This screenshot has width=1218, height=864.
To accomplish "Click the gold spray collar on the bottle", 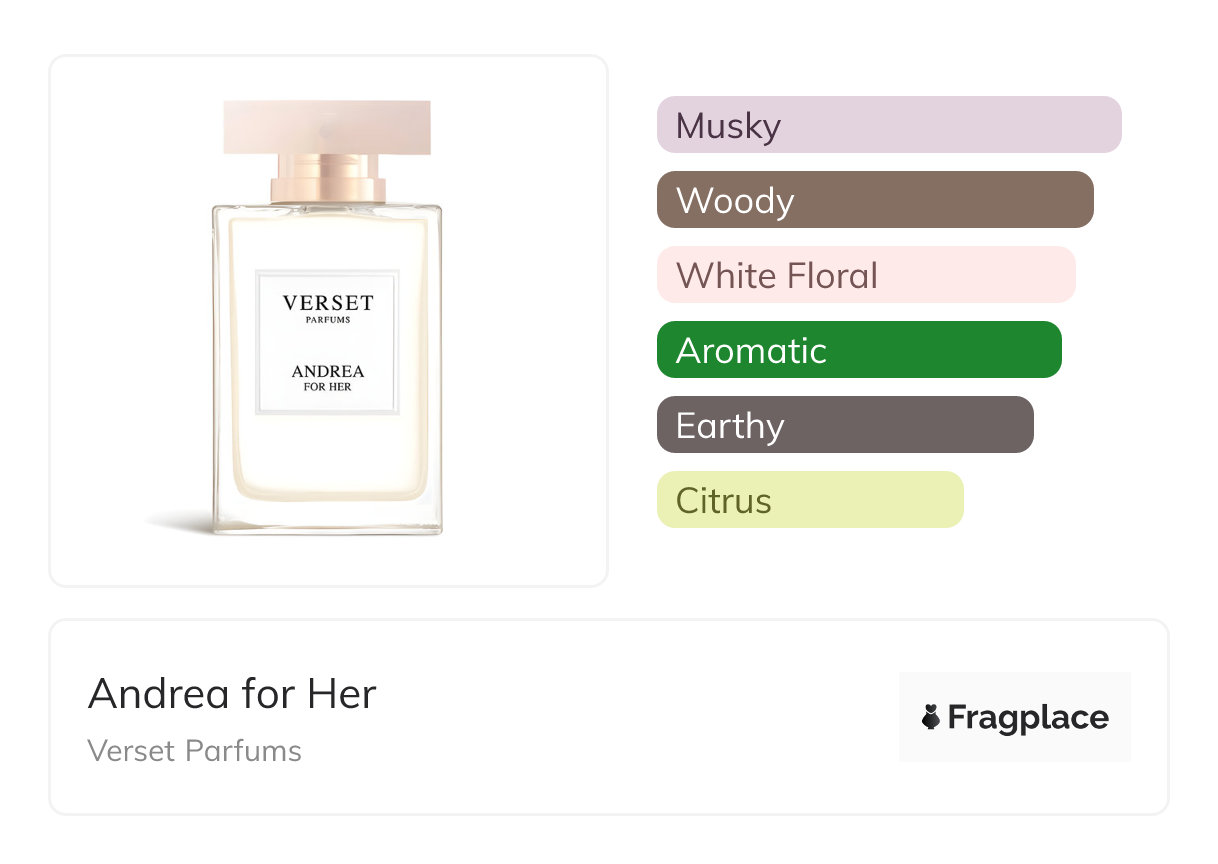I will [328, 179].
